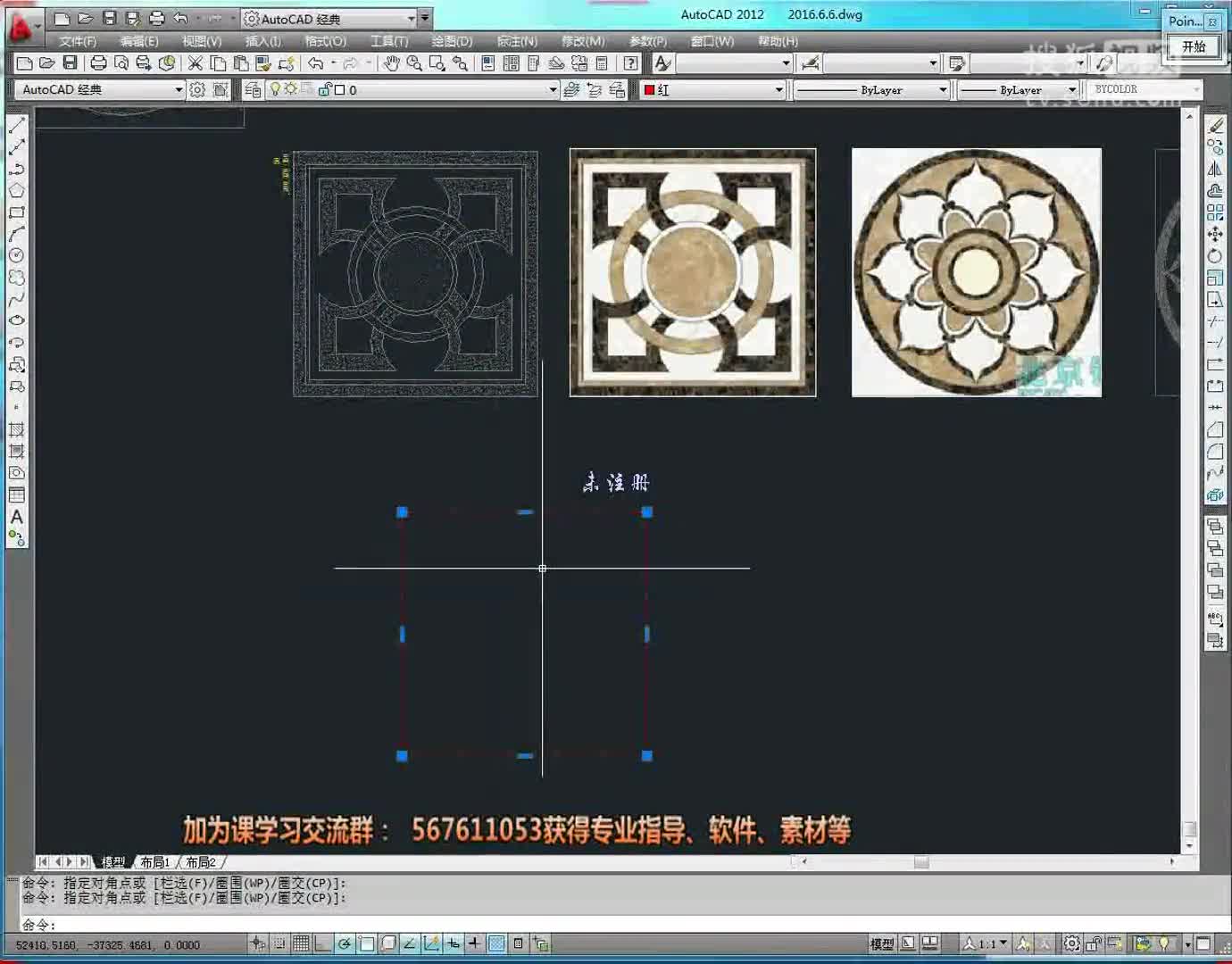Select the Polygon draw tool

(x=16, y=190)
